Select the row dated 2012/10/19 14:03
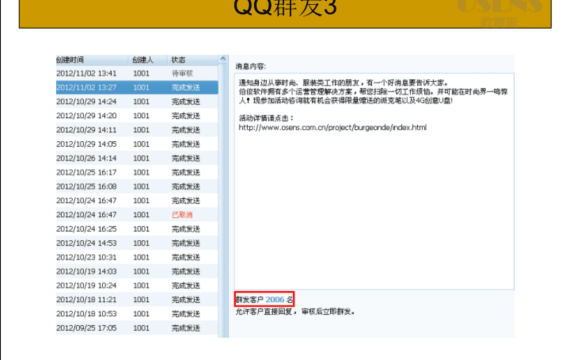570x360 pixels. coord(137,272)
